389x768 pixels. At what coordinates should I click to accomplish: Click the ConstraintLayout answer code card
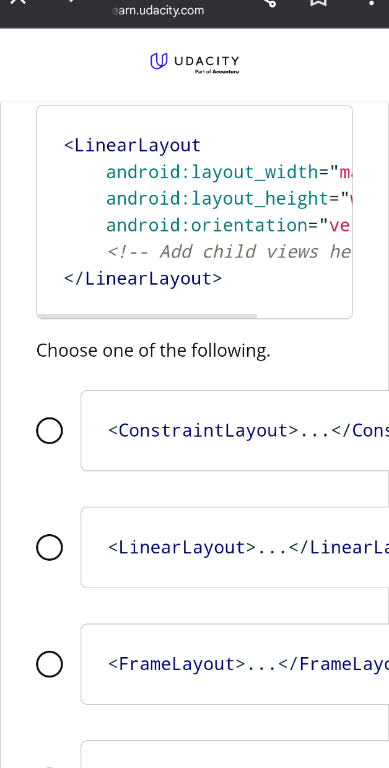pyautogui.click(x=235, y=431)
